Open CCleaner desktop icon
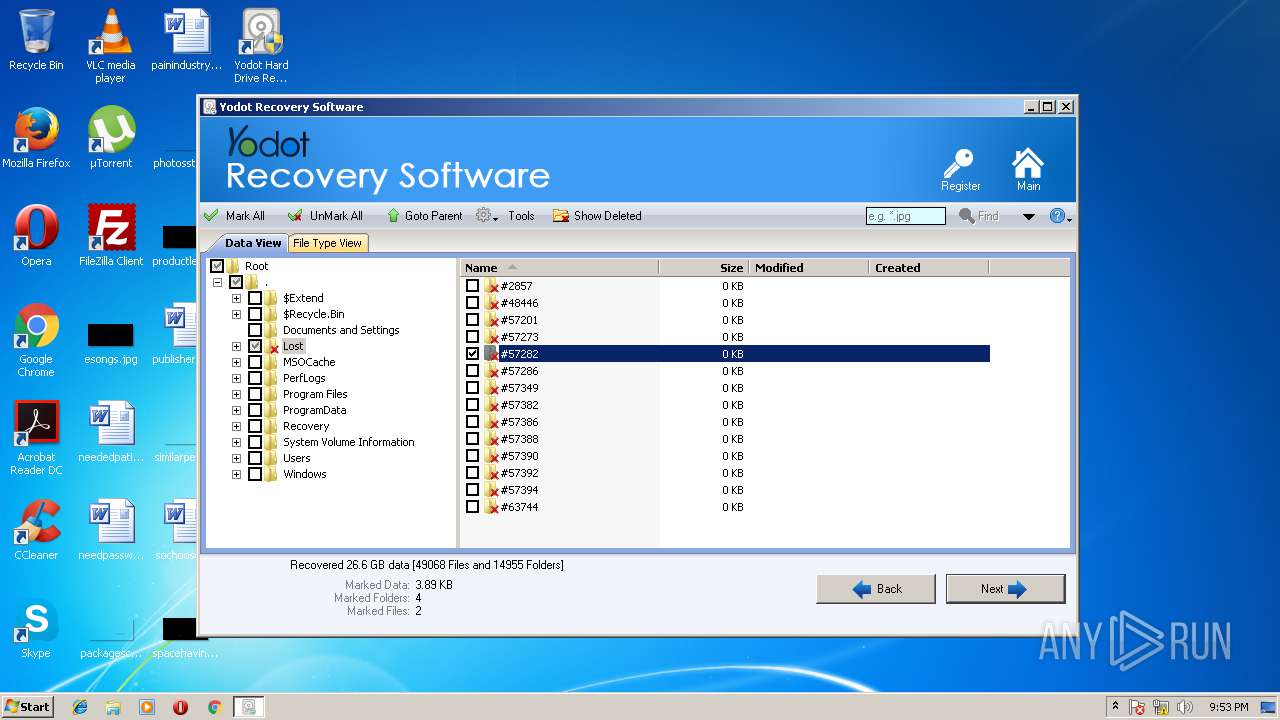The width and height of the screenshot is (1280, 720). click(36, 530)
